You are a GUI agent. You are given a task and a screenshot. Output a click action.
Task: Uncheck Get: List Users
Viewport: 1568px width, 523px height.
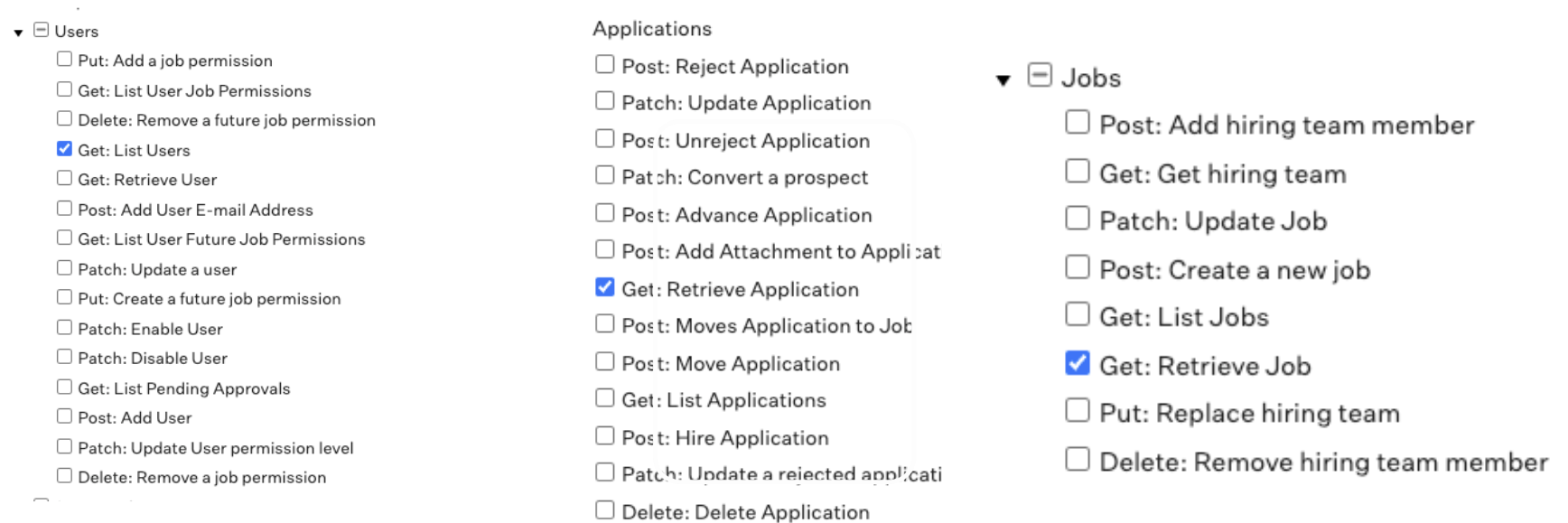coord(64,148)
